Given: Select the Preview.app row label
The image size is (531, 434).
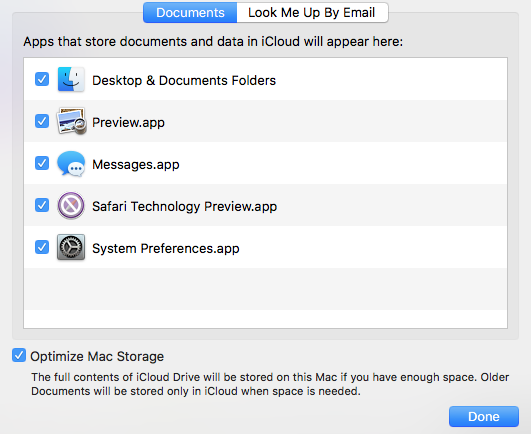Looking at the screenshot, I should point(128,123).
